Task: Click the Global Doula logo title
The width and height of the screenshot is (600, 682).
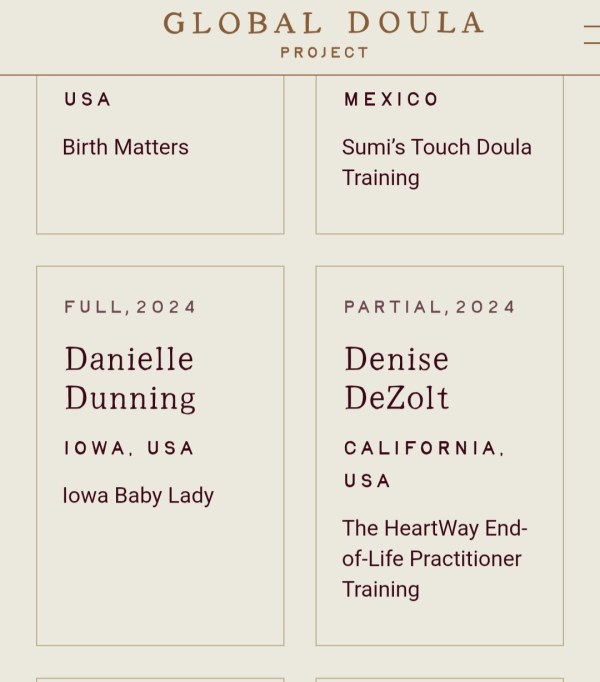Action: tap(323, 23)
